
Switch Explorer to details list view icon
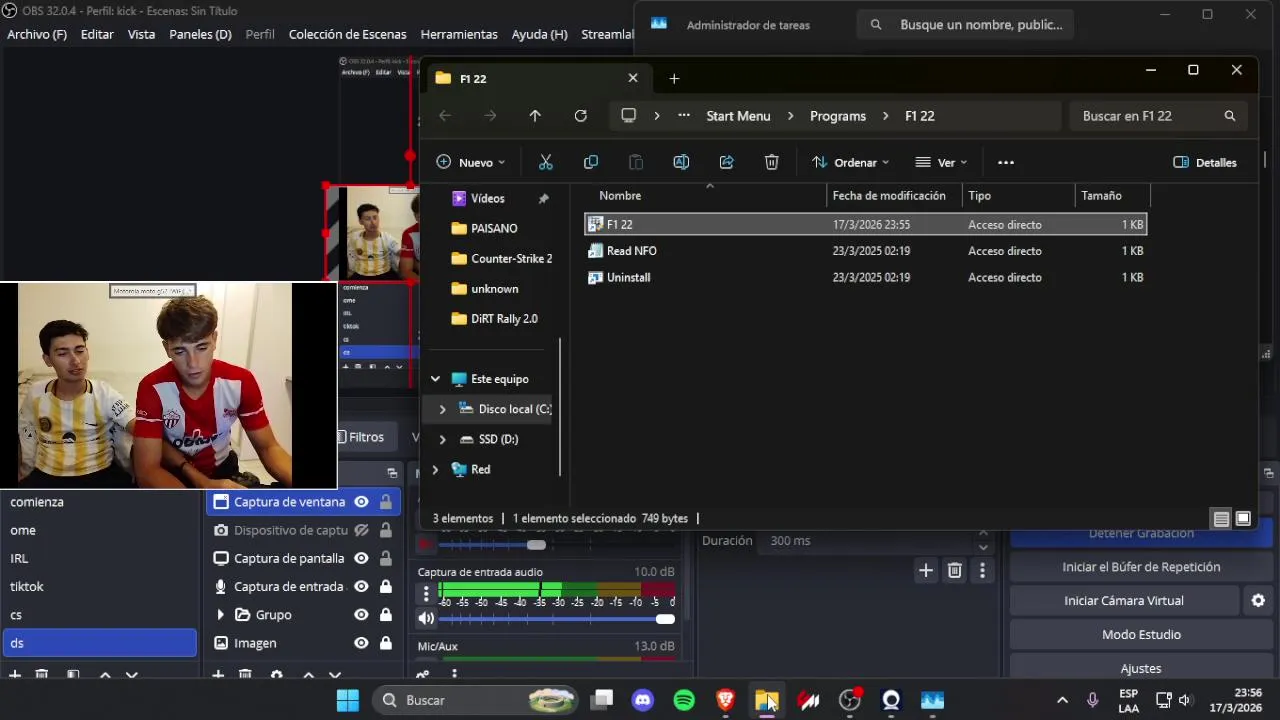(1221, 519)
